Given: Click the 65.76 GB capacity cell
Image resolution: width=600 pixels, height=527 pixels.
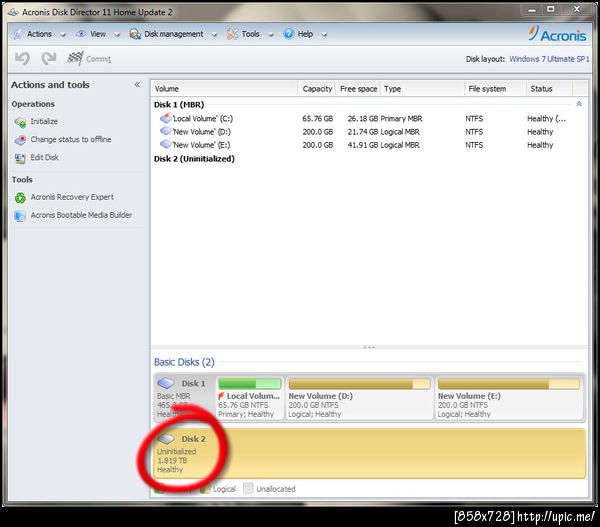Looking at the screenshot, I should (x=317, y=119).
